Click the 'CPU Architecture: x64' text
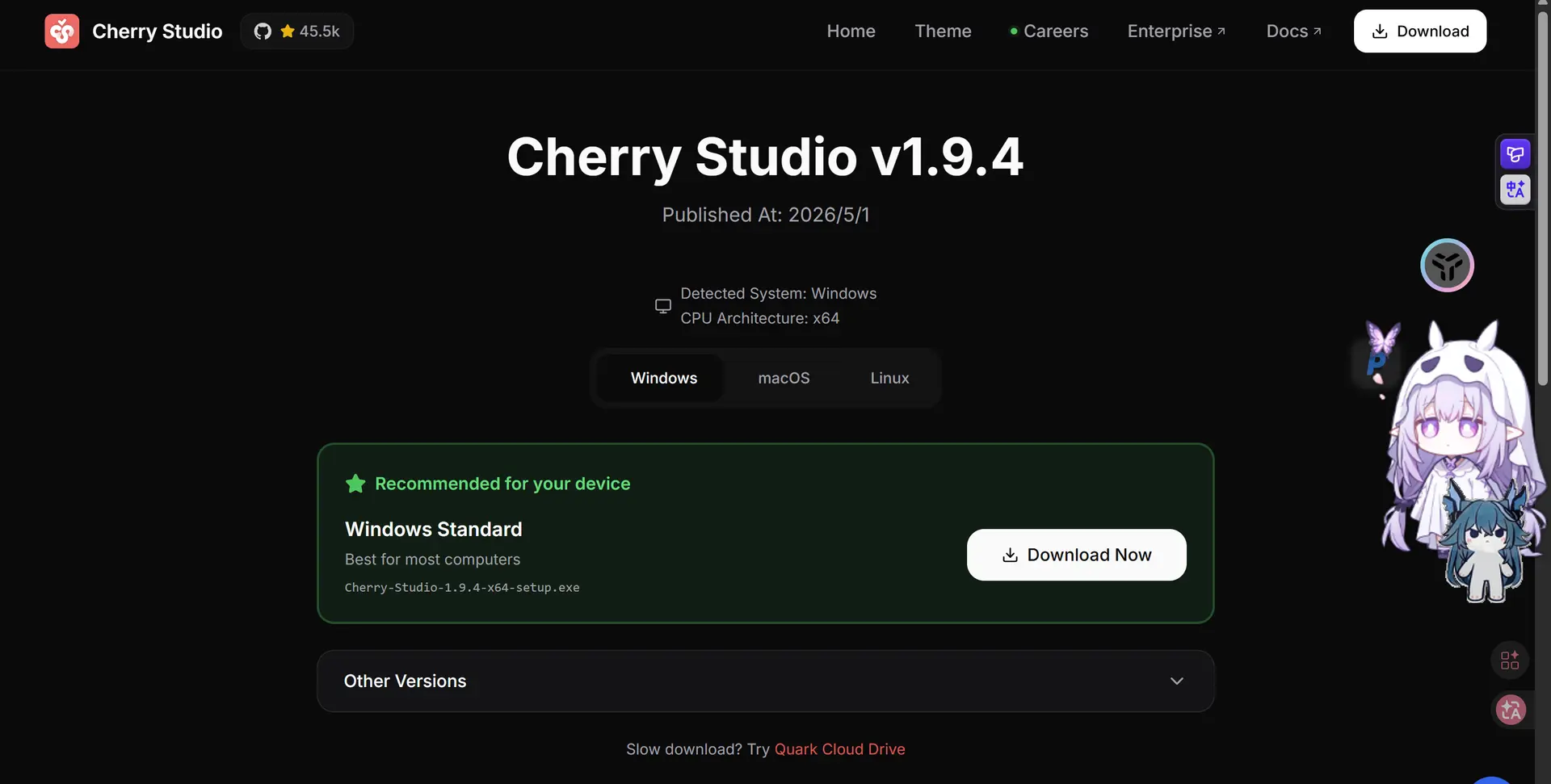Screen dimensions: 1551x784 (760, 318)
